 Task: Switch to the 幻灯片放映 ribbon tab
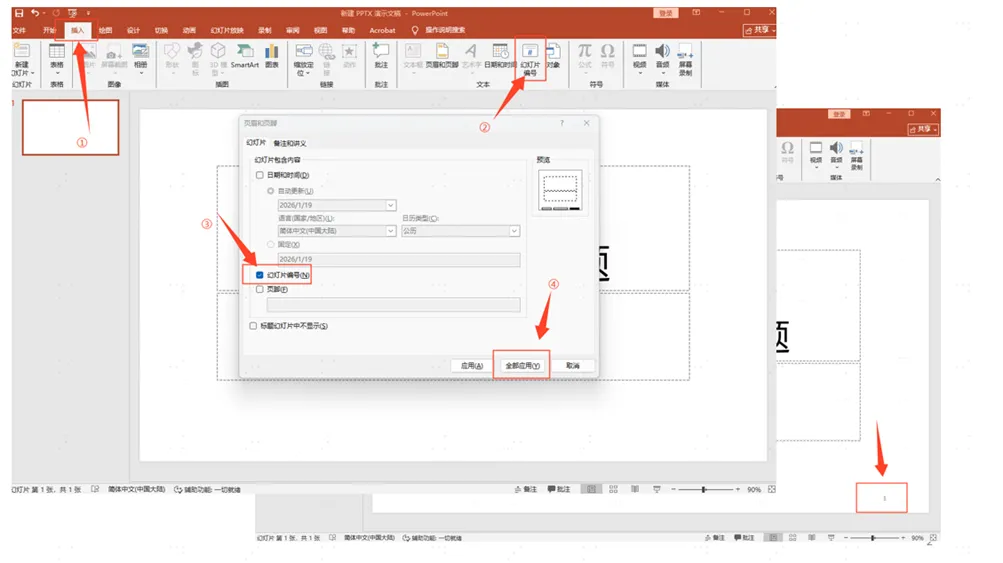(227, 30)
